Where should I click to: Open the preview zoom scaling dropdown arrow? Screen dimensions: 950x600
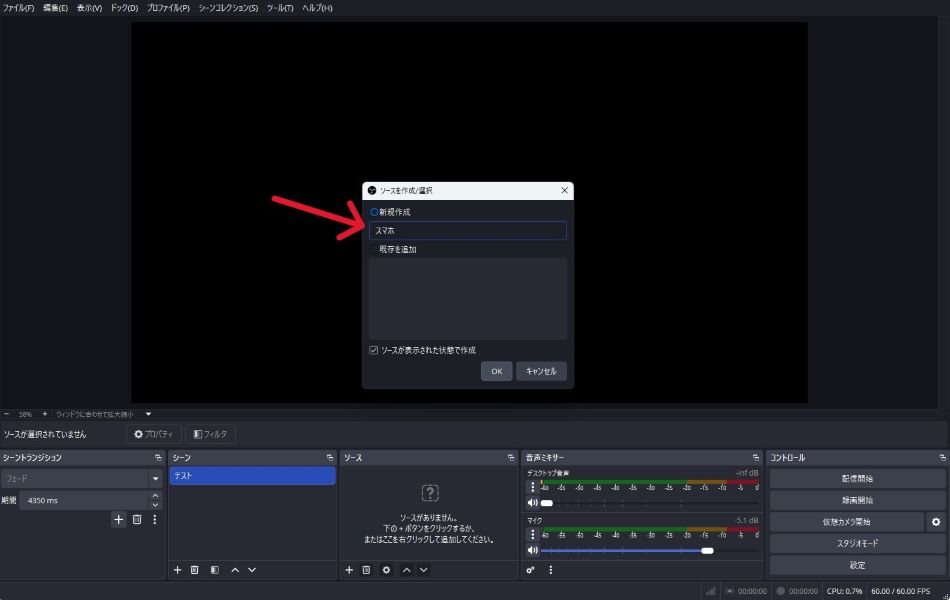[148, 414]
